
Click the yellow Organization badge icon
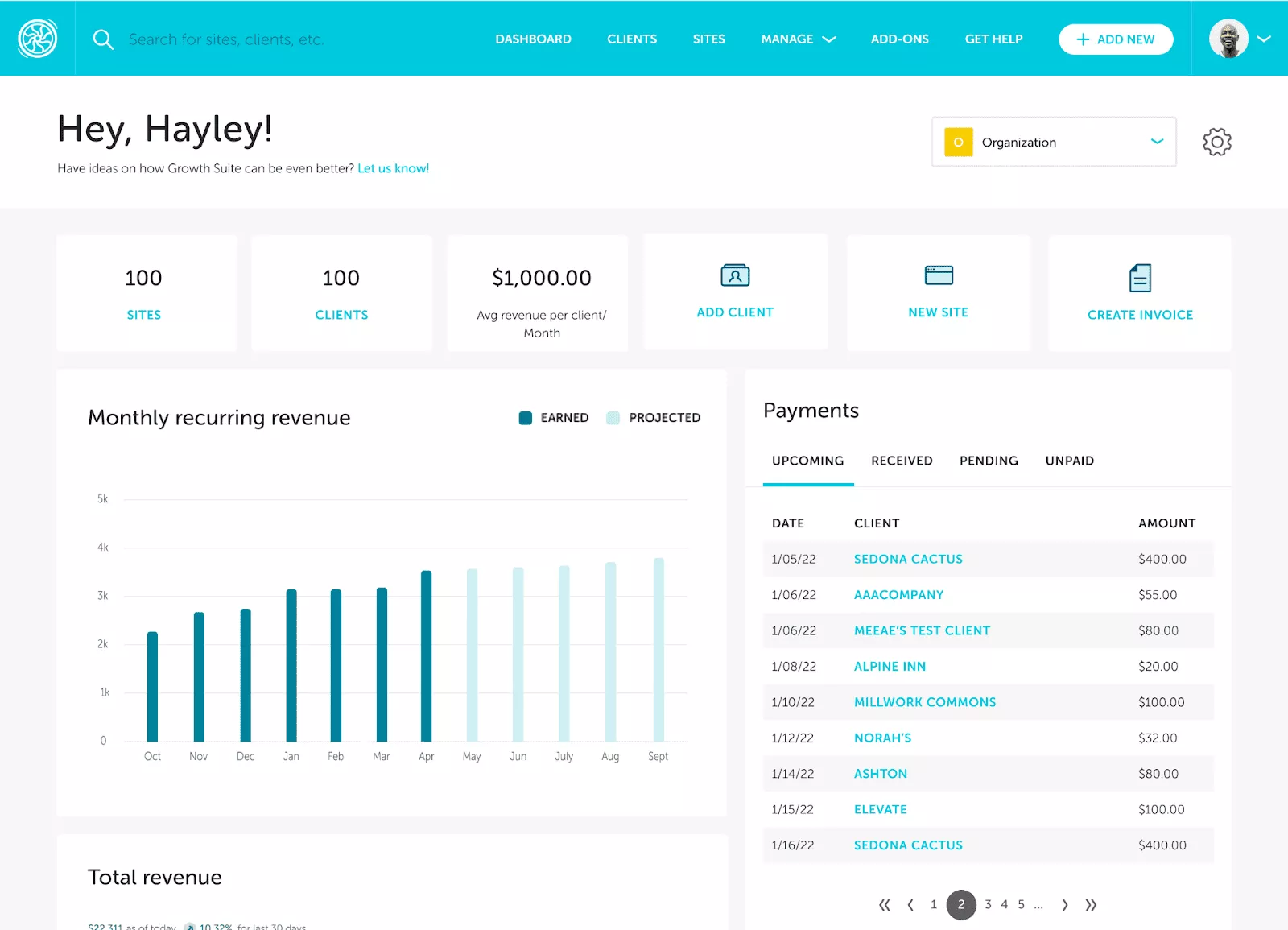tap(958, 142)
